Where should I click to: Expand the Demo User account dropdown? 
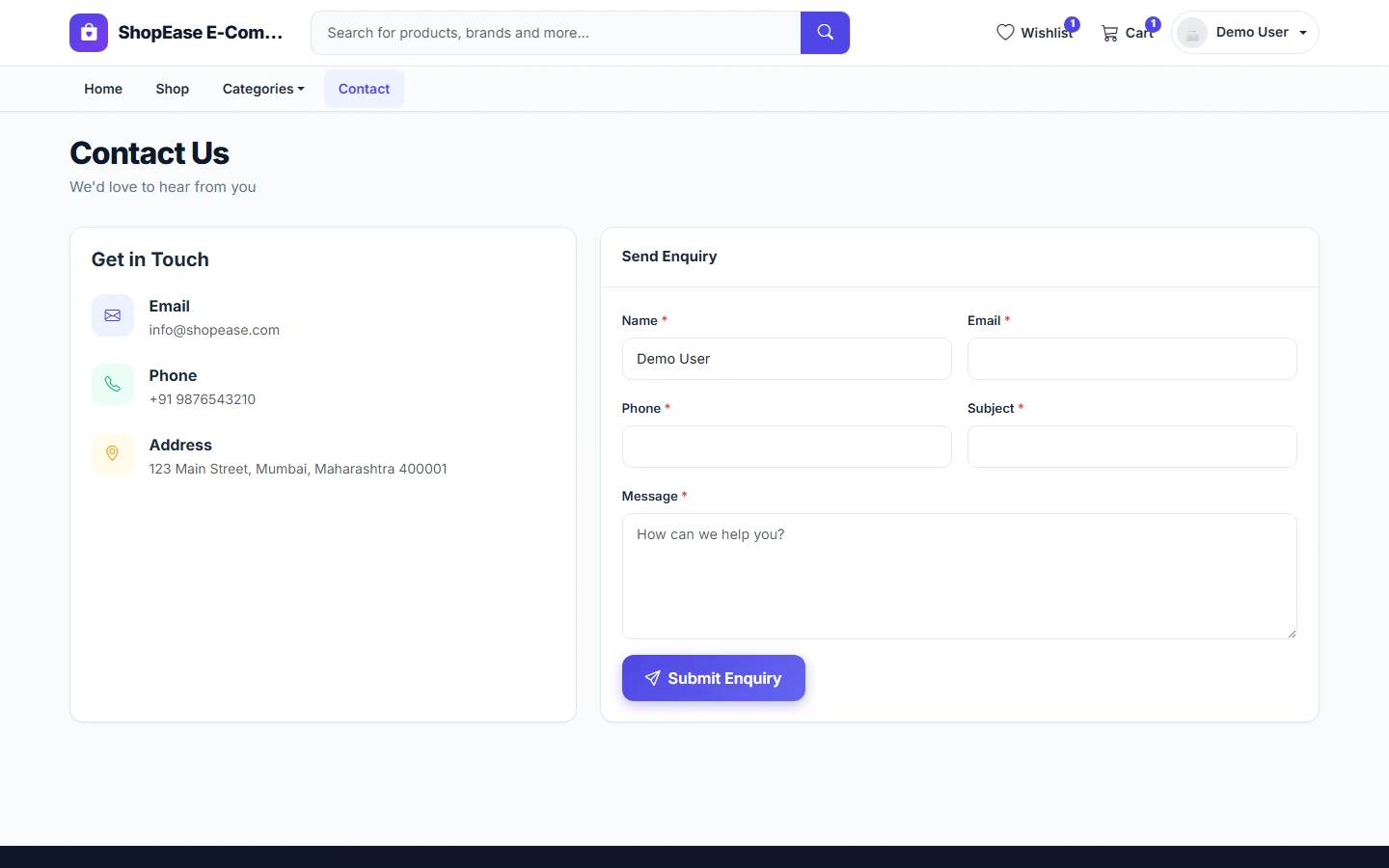(x=1245, y=33)
